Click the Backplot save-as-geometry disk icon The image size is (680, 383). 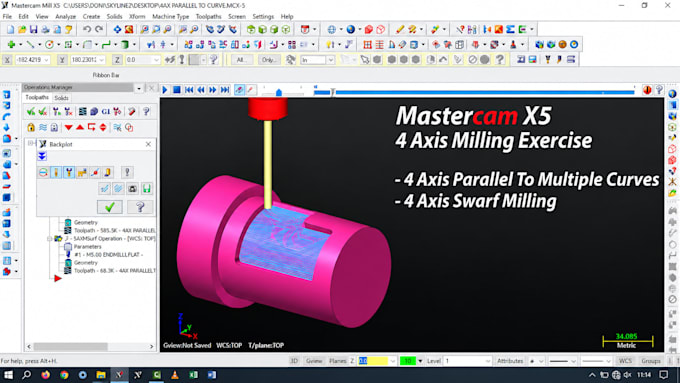tap(147, 188)
